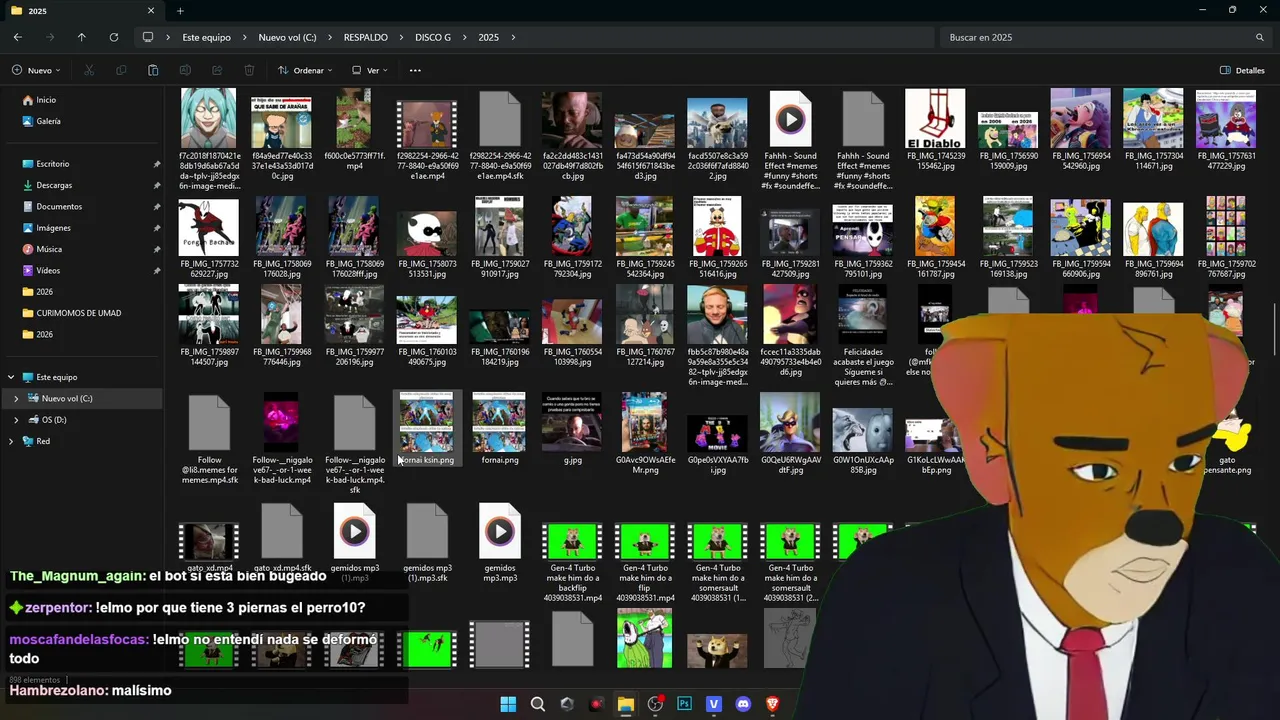Image resolution: width=1280 pixels, height=720 pixels.
Task: Open taskbar Search
Action: click(x=538, y=704)
